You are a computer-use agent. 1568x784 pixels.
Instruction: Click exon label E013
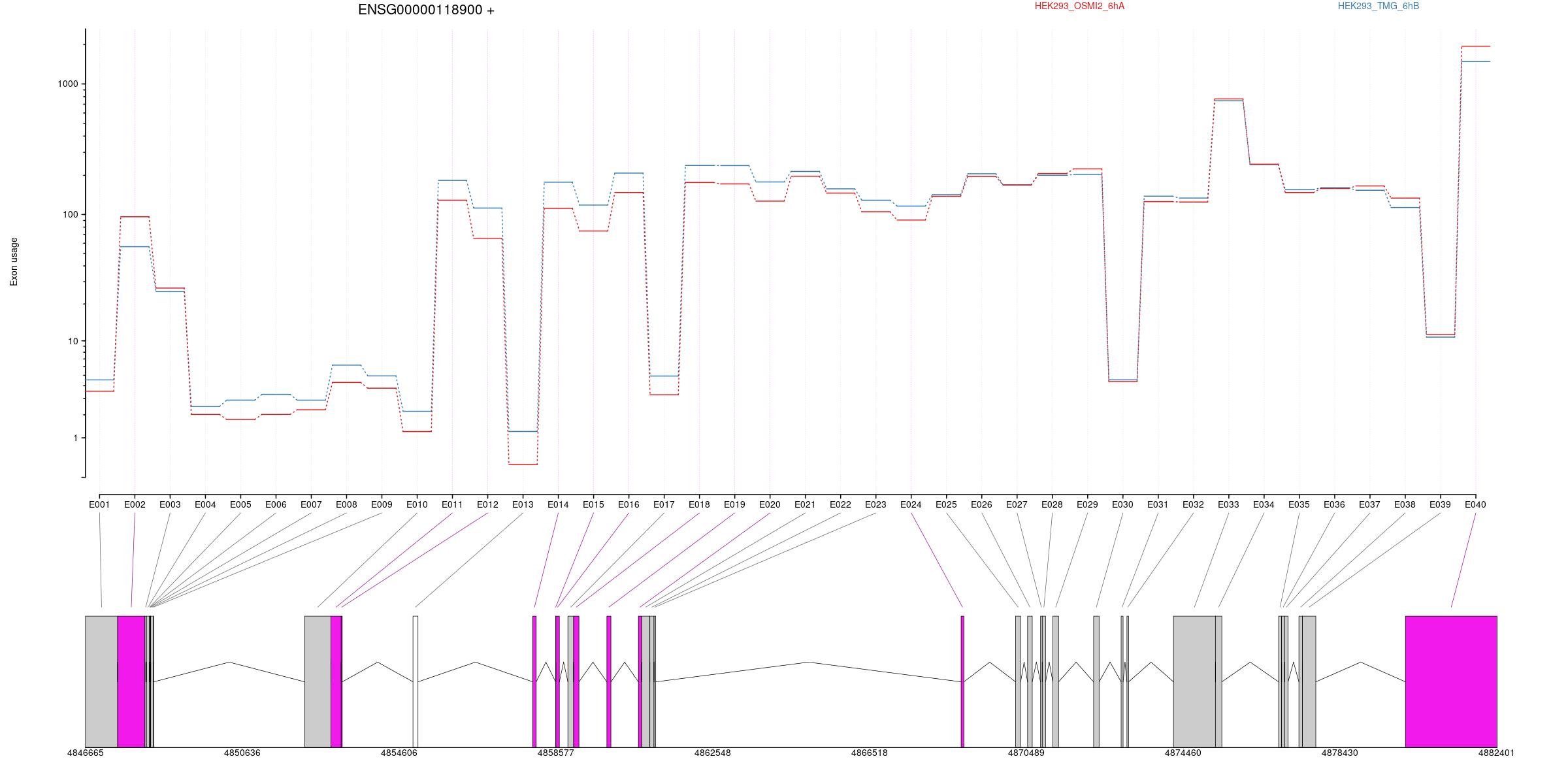(x=523, y=504)
